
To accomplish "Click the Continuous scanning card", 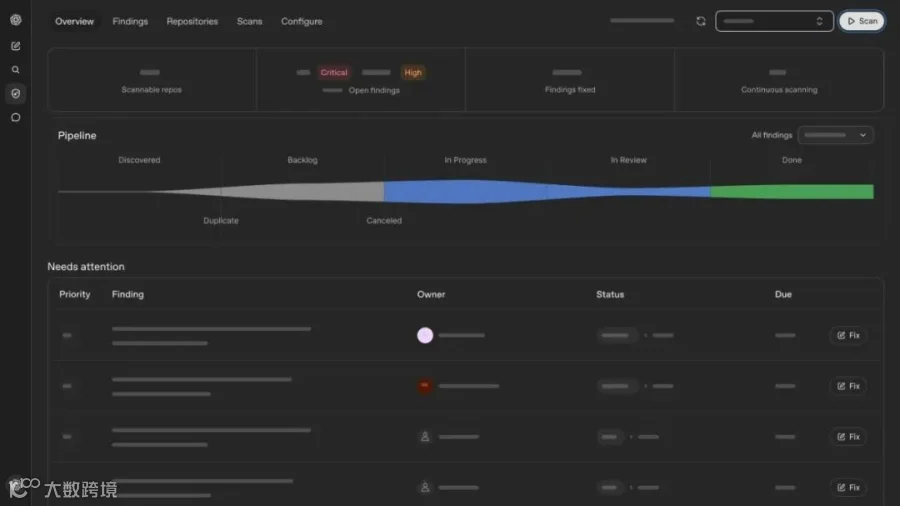I will click(x=779, y=80).
